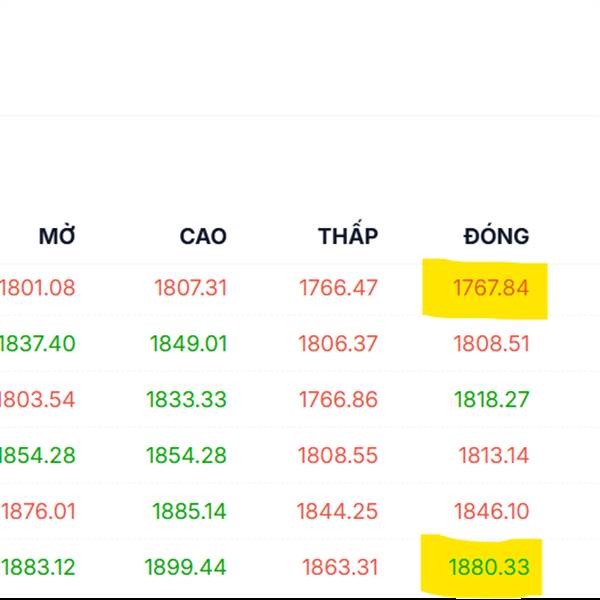
Task: Select the low price 1766.47
Action: coord(338,288)
